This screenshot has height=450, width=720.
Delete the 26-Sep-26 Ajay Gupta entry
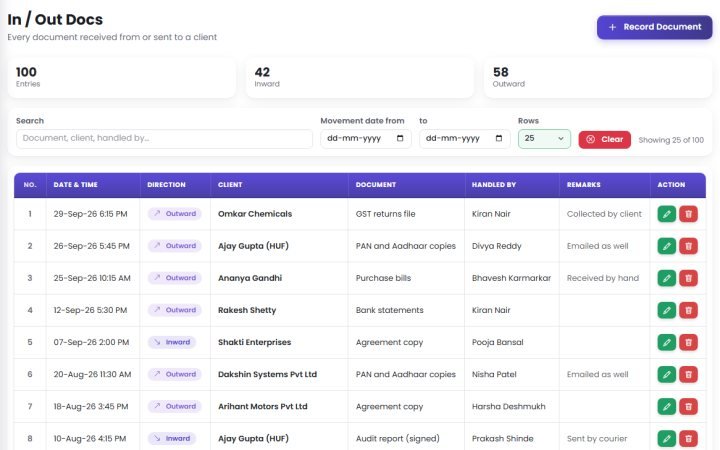[x=688, y=246]
